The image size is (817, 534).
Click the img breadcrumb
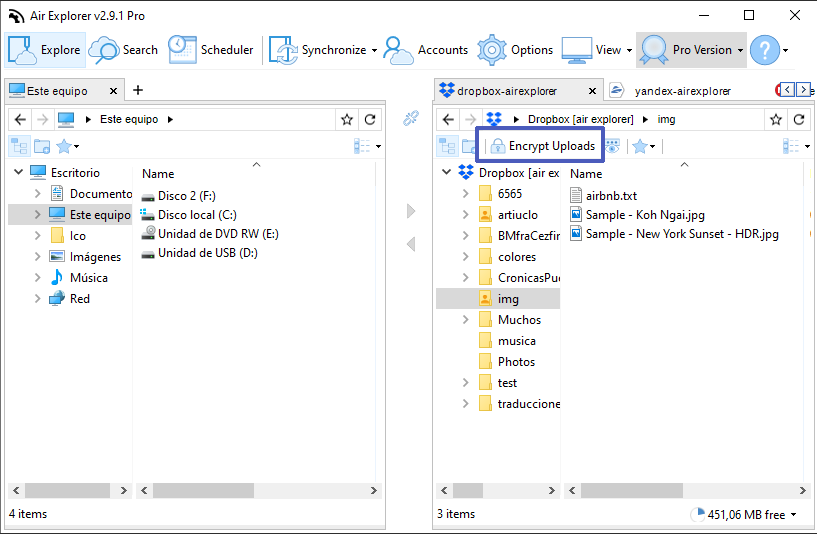point(666,119)
